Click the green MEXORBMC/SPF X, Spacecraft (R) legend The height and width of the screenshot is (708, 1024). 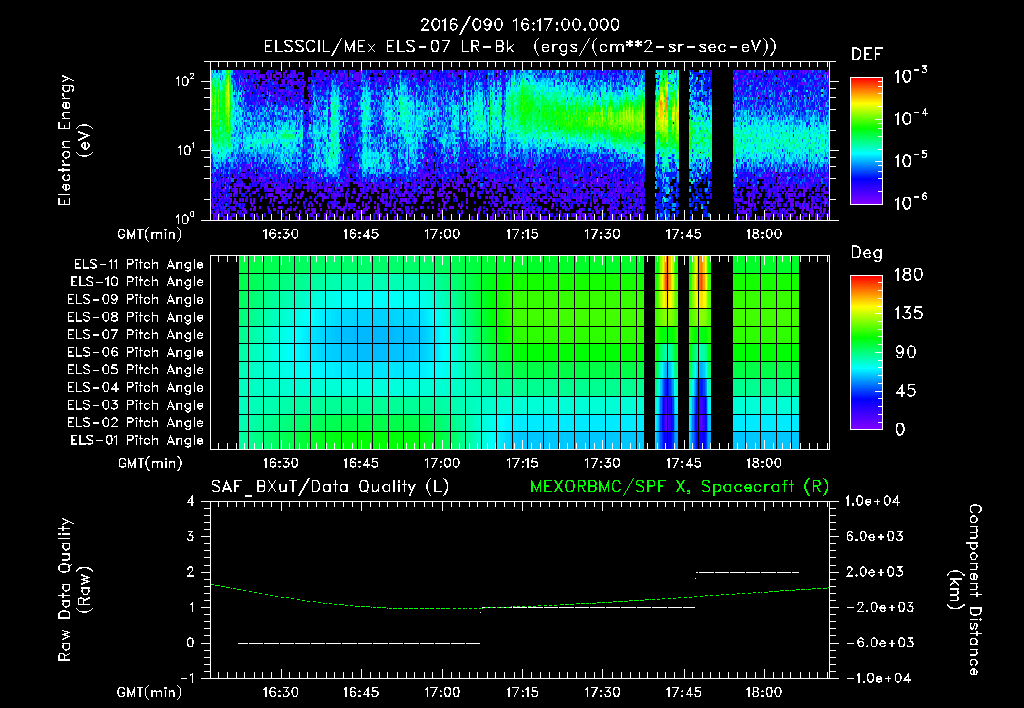pos(679,487)
